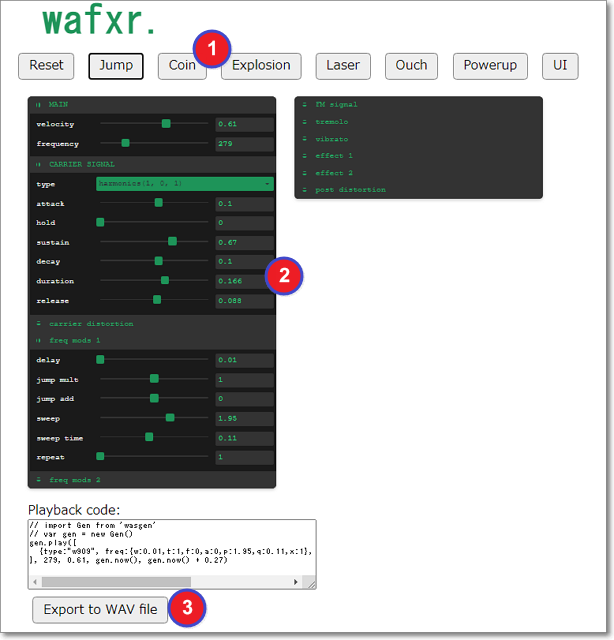Pick the Laser sound preset
Image resolution: width=614 pixels, height=640 pixels.
343,66
